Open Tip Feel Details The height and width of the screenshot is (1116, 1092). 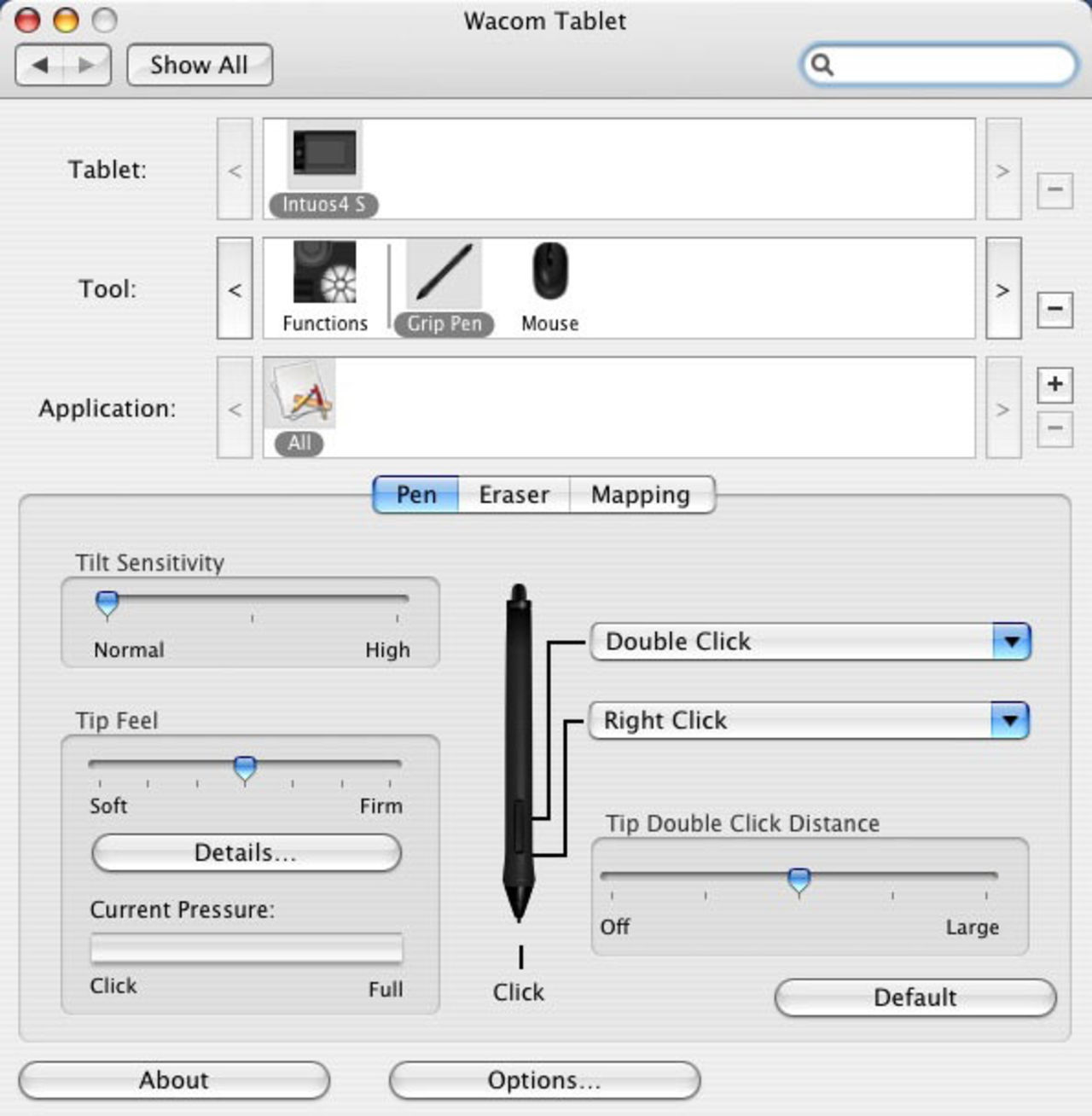pos(246,852)
